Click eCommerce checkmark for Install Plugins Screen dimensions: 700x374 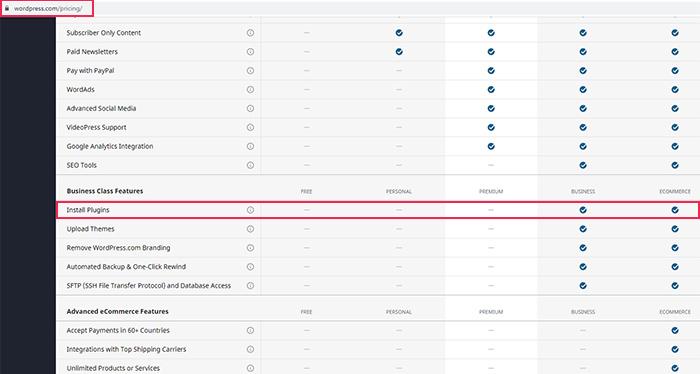(675, 210)
